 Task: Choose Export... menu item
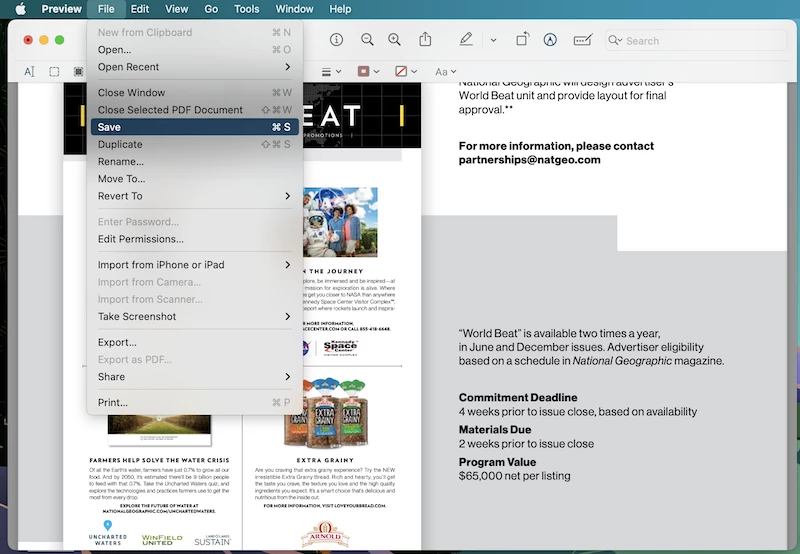194,342
